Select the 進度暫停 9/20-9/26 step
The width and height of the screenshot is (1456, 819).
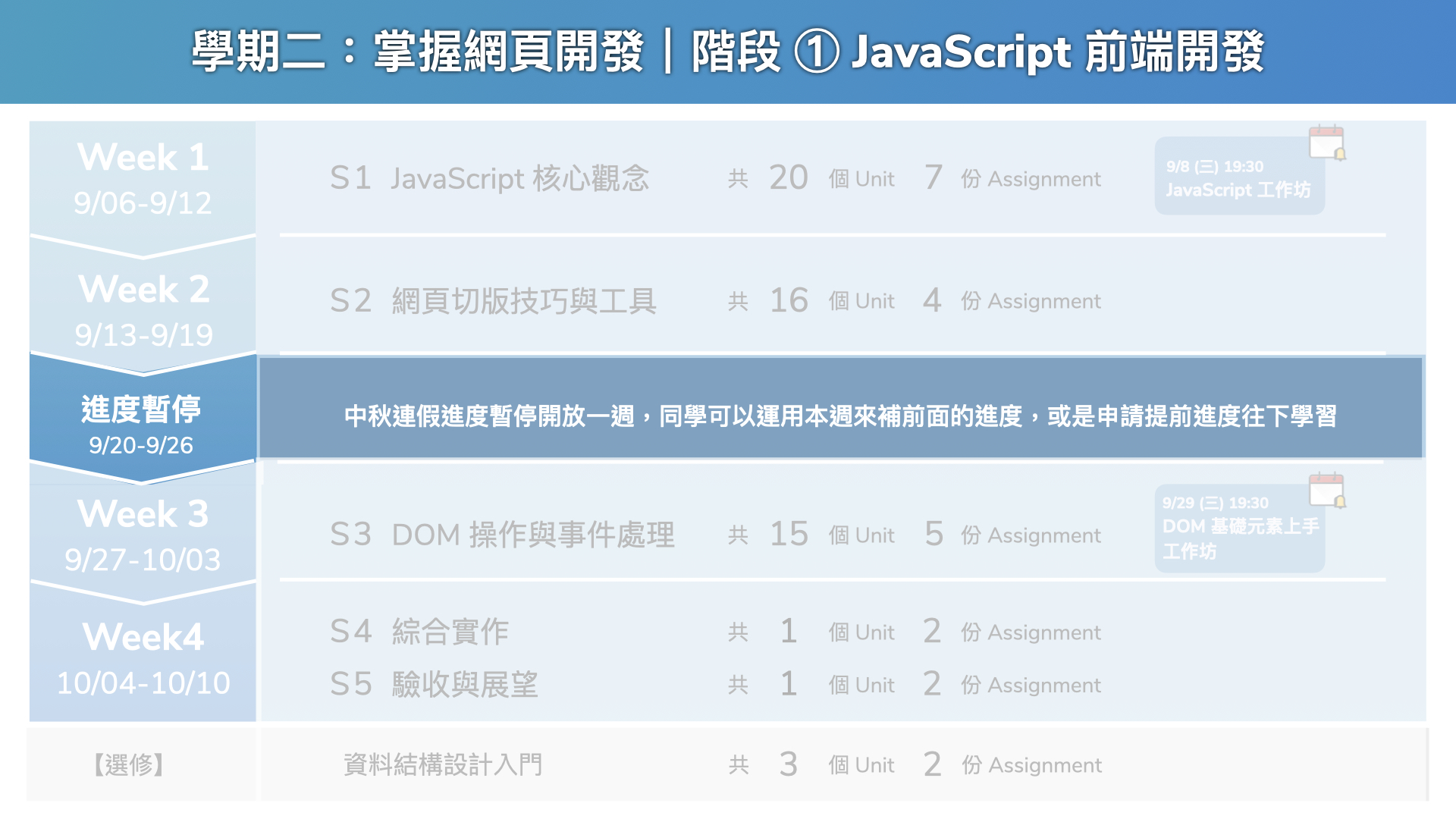click(x=142, y=425)
